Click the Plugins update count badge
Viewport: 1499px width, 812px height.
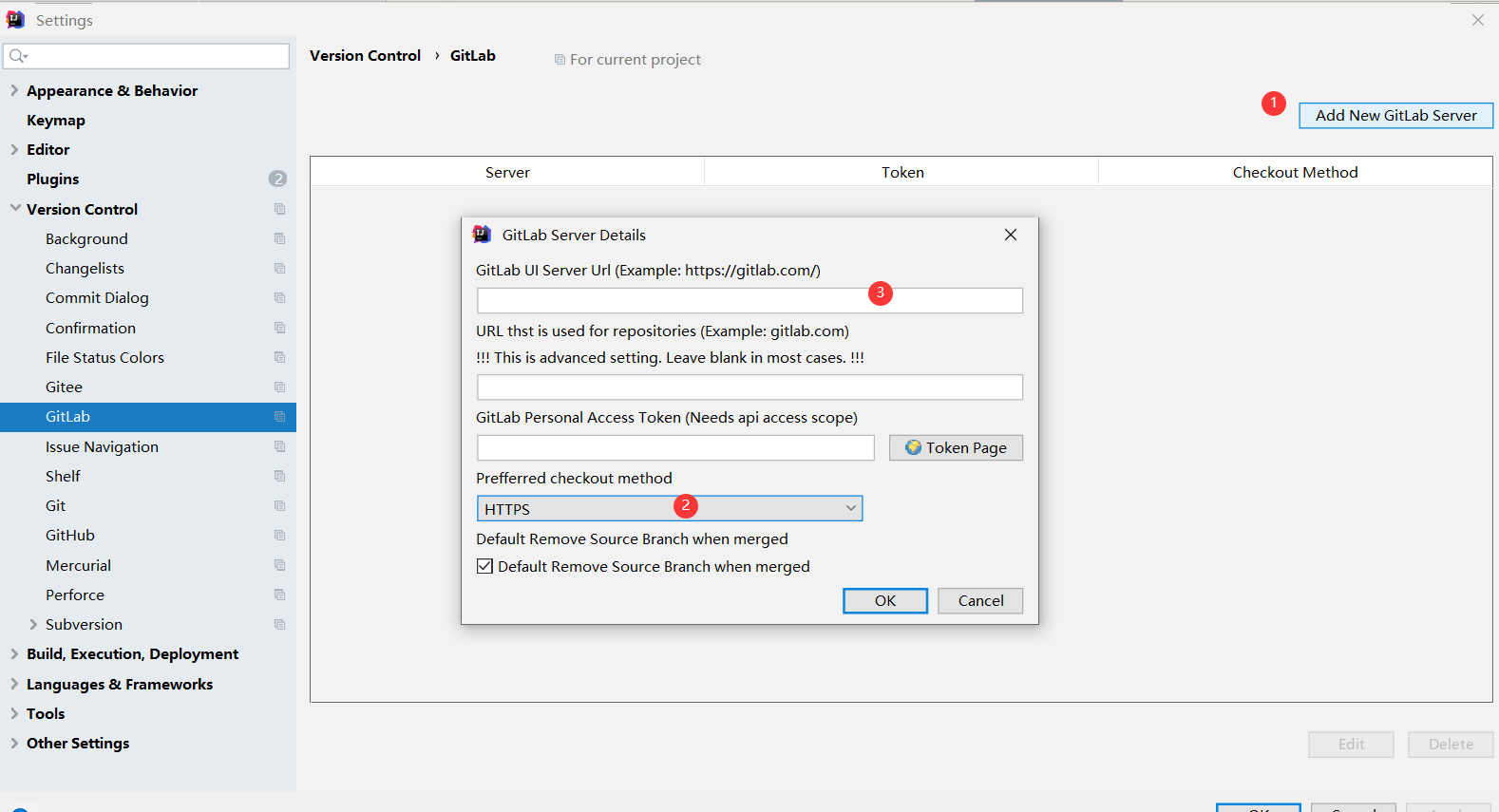tap(277, 179)
